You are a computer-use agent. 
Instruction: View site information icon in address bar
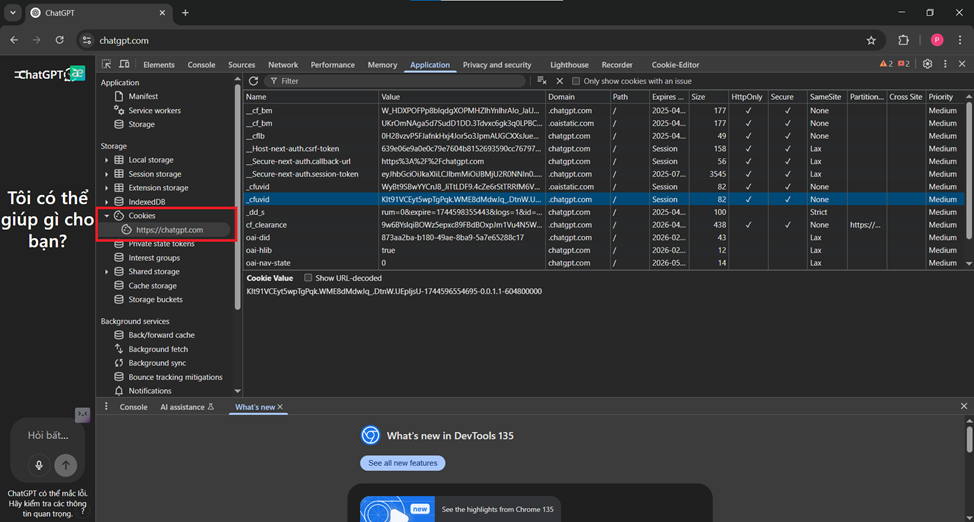click(x=87, y=40)
